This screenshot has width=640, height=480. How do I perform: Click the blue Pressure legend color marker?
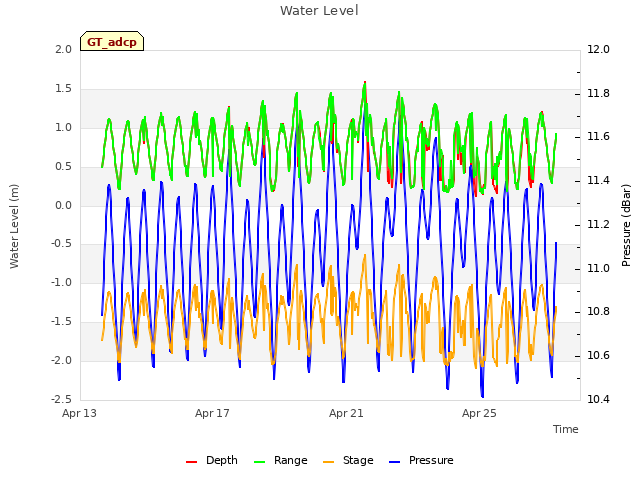coord(394,462)
